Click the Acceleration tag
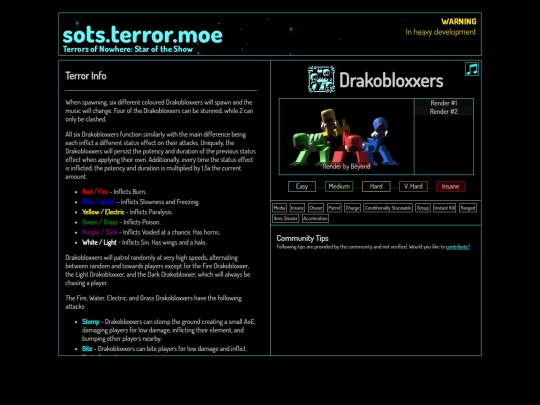540x405 pixels. tap(315, 218)
